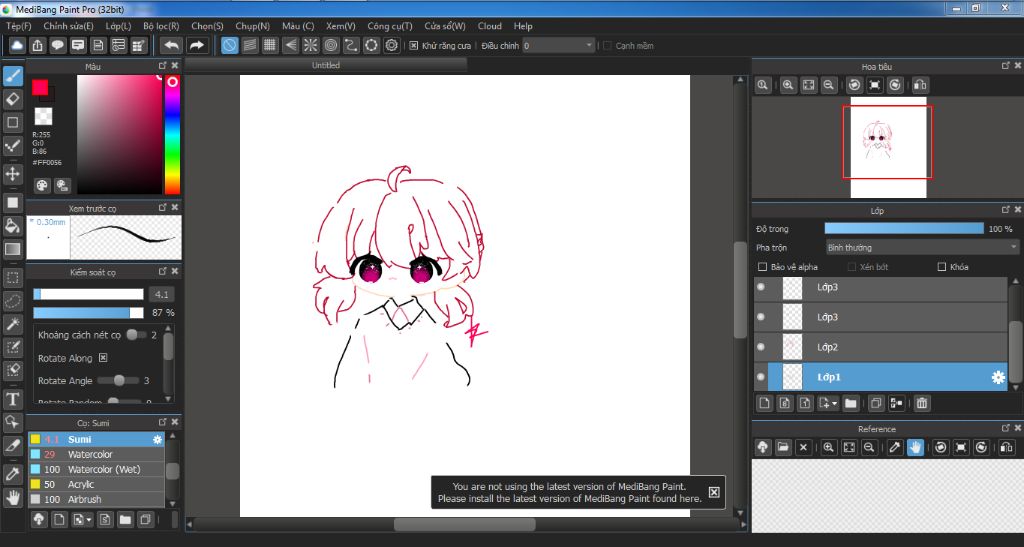Enable the grid snap icon
This screenshot has width=1024, height=547.
click(270, 46)
